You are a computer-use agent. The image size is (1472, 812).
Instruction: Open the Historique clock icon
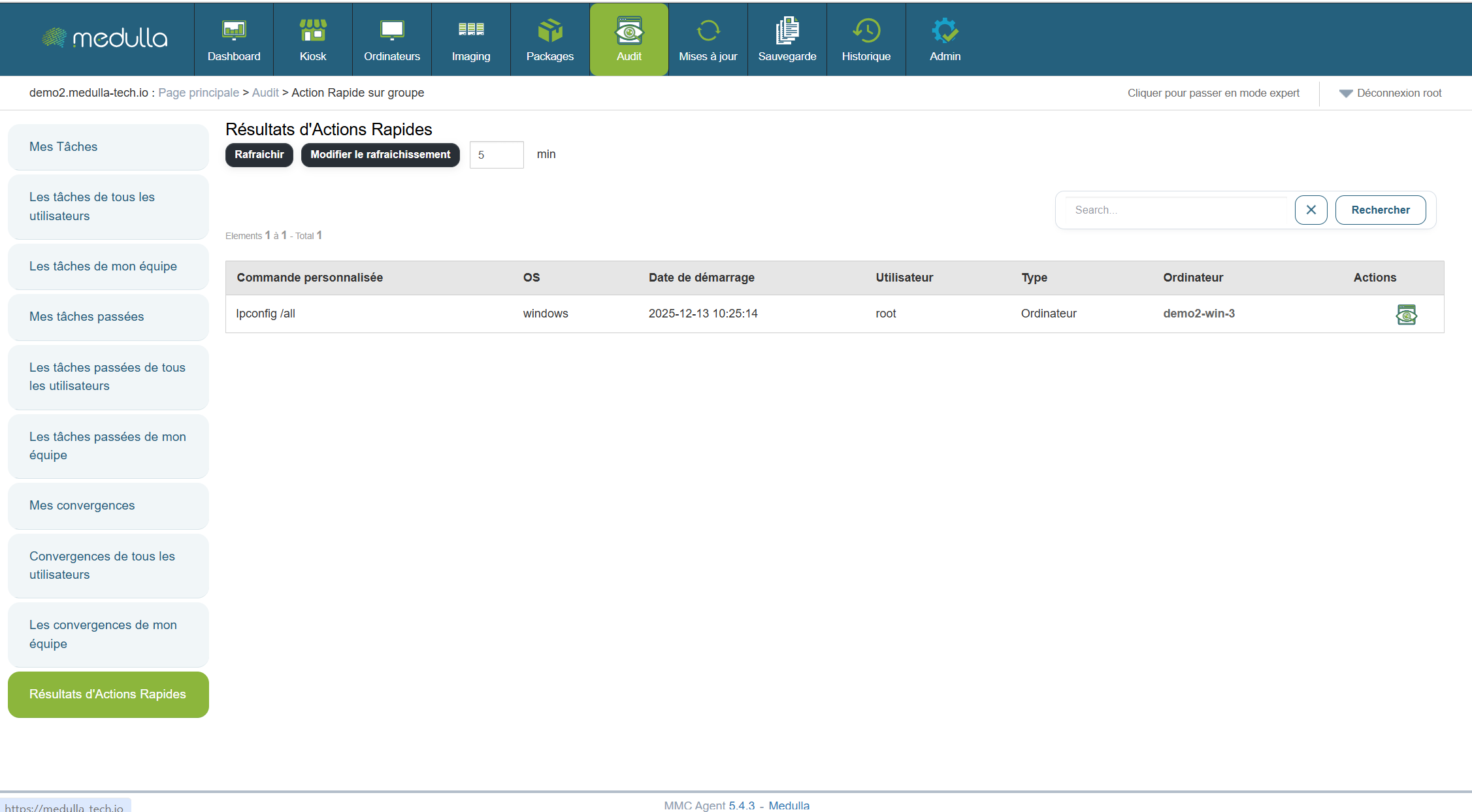[866, 31]
